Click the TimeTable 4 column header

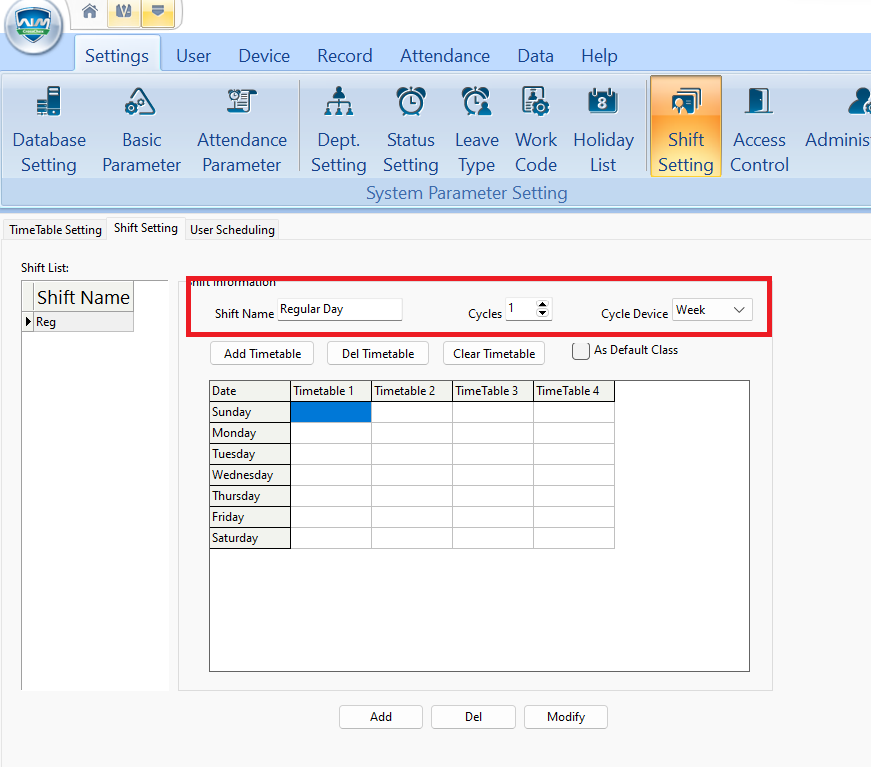pos(574,391)
